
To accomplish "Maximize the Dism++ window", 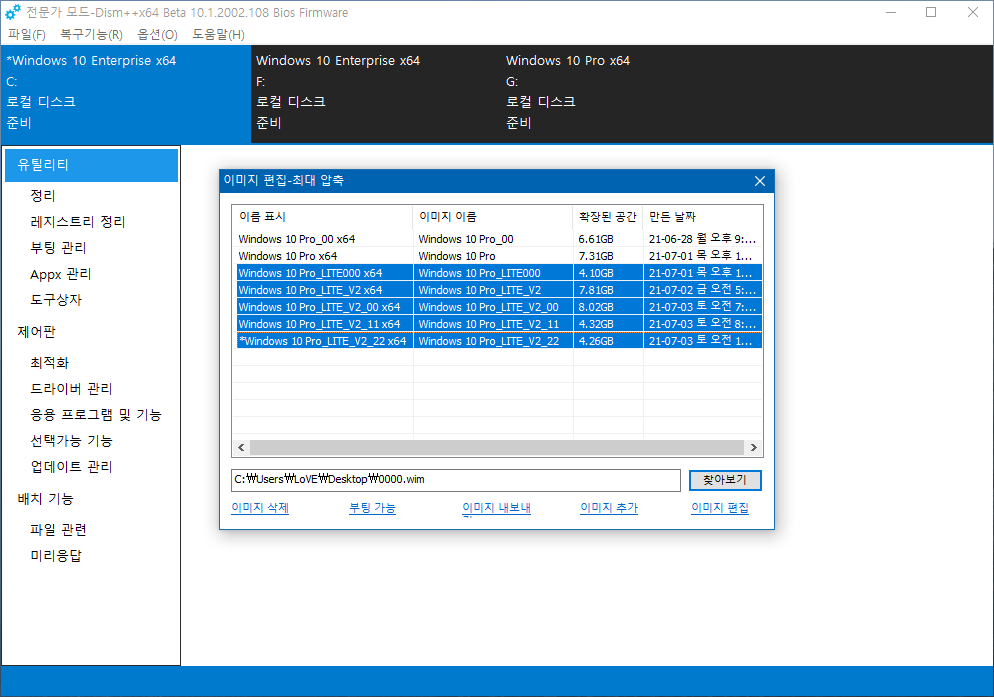I will click(931, 12).
